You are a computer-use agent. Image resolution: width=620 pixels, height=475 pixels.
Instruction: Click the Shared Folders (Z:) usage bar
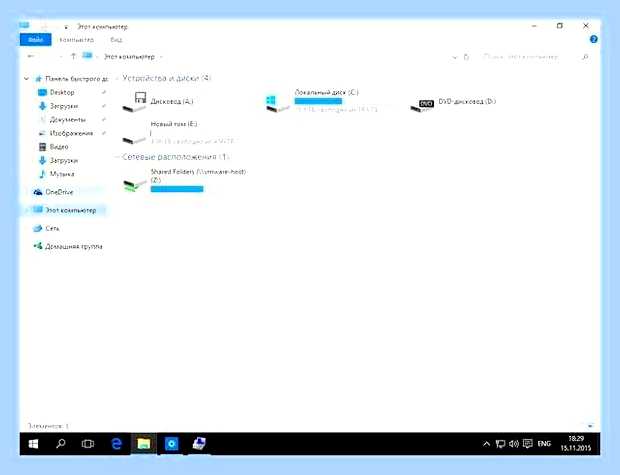(177, 189)
